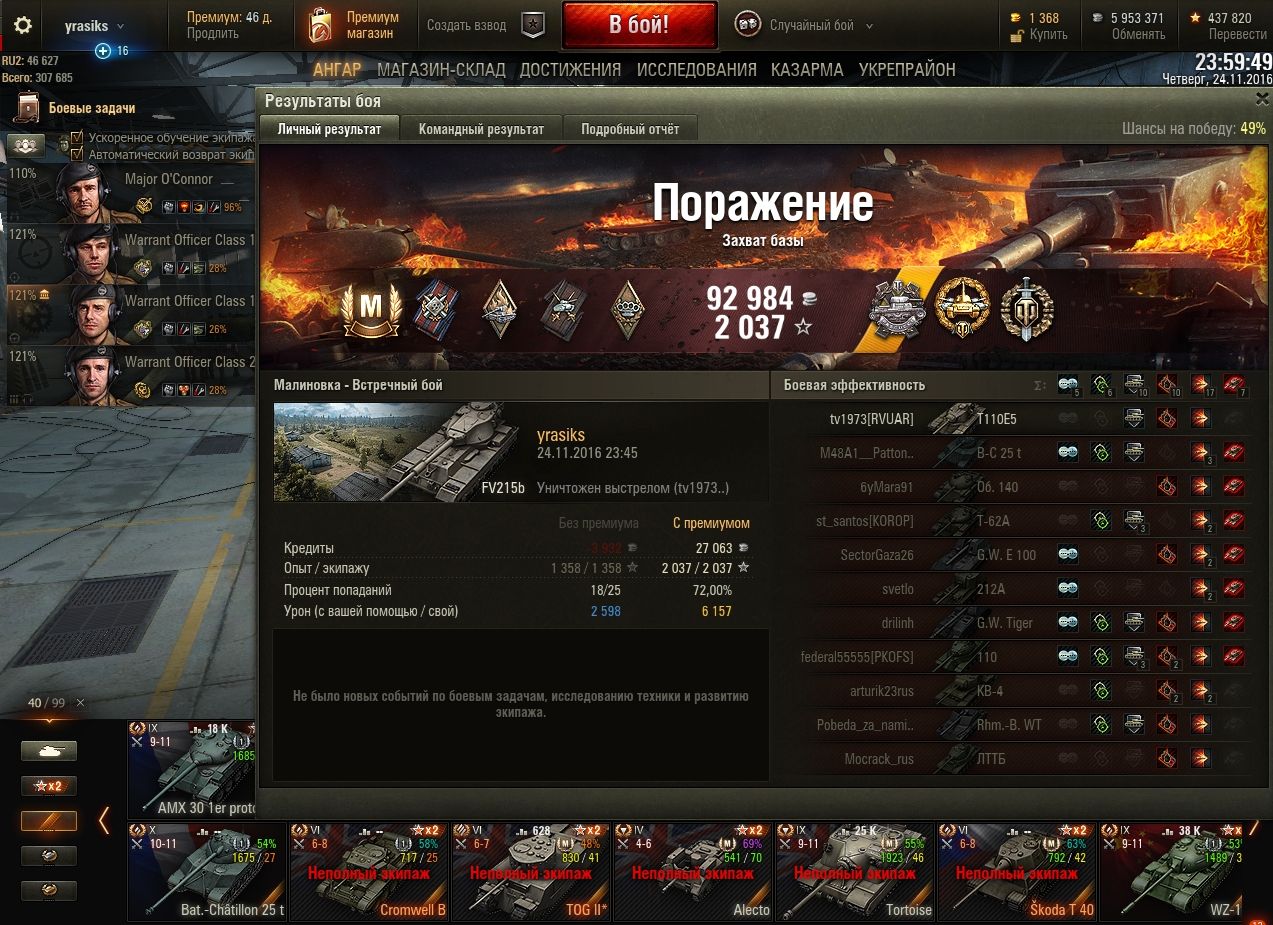Click the platoon shield star icon
This screenshot has height=925, width=1273.
[534, 25]
